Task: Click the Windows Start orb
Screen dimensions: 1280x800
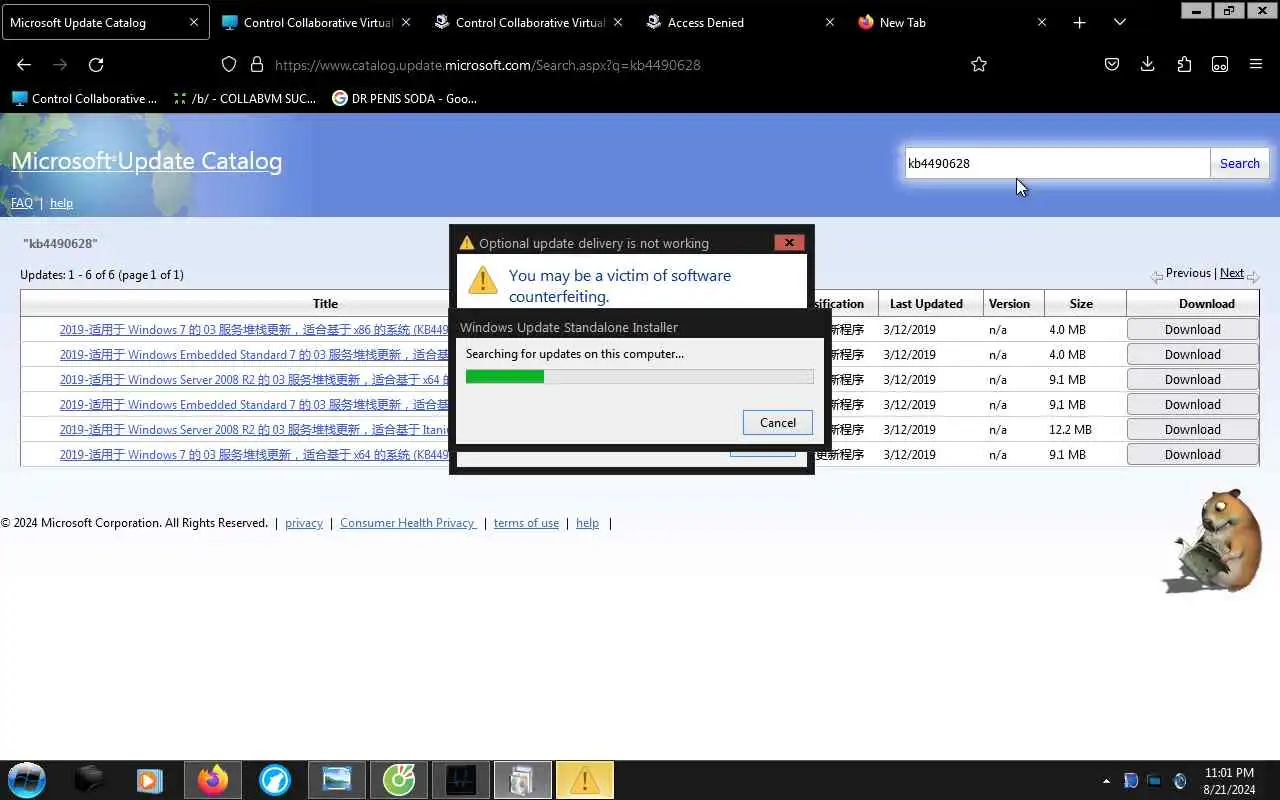Action: click(27, 779)
